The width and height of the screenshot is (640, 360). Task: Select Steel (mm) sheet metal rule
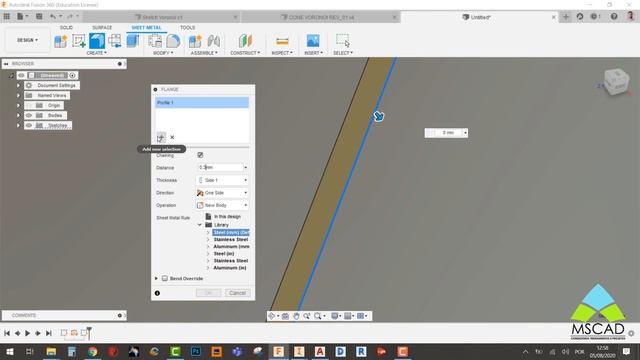pos(231,233)
